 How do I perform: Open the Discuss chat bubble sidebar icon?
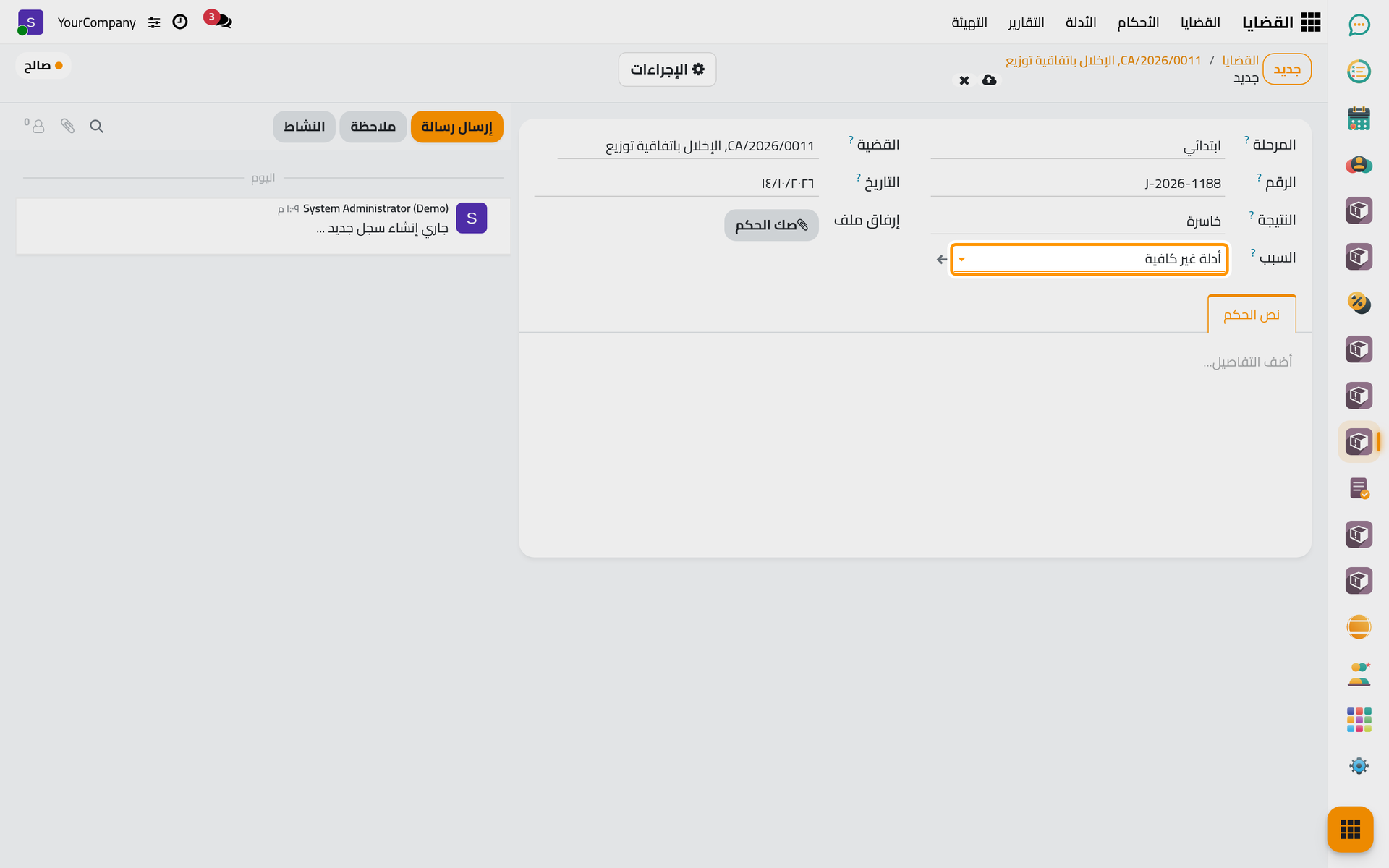click(1359, 25)
